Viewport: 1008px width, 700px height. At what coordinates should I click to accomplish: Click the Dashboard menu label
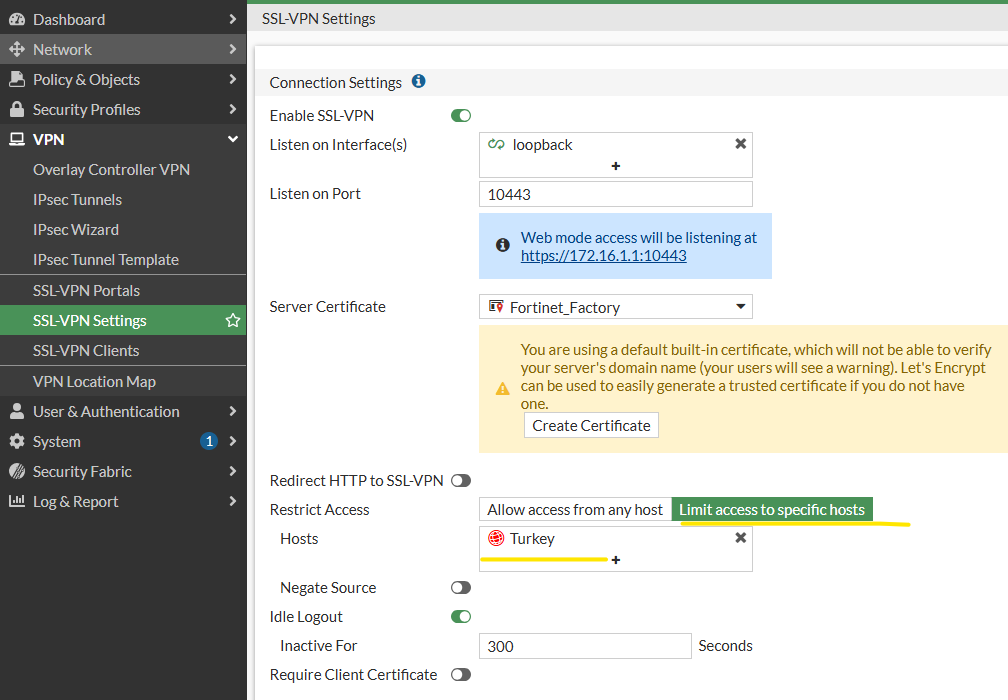[x=69, y=19]
